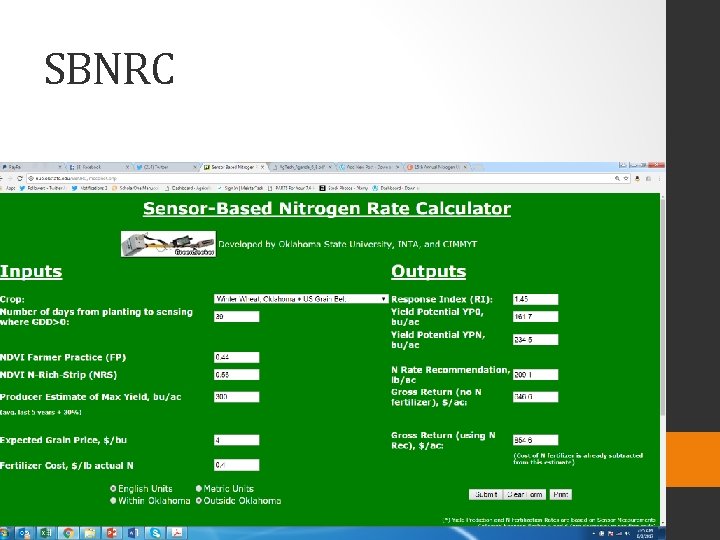Image resolution: width=720 pixels, height=540 pixels.
Task: Select the Within Oklahoma radio button
Action: click(113, 501)
